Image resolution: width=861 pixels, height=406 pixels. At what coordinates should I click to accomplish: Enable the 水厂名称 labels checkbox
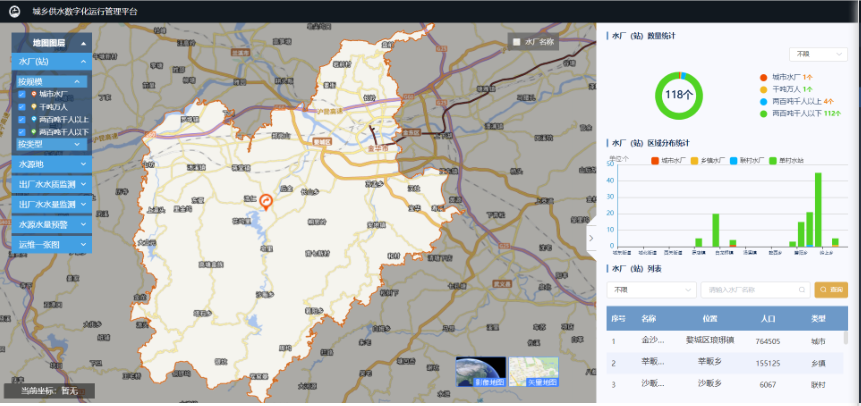pos(516,43)
